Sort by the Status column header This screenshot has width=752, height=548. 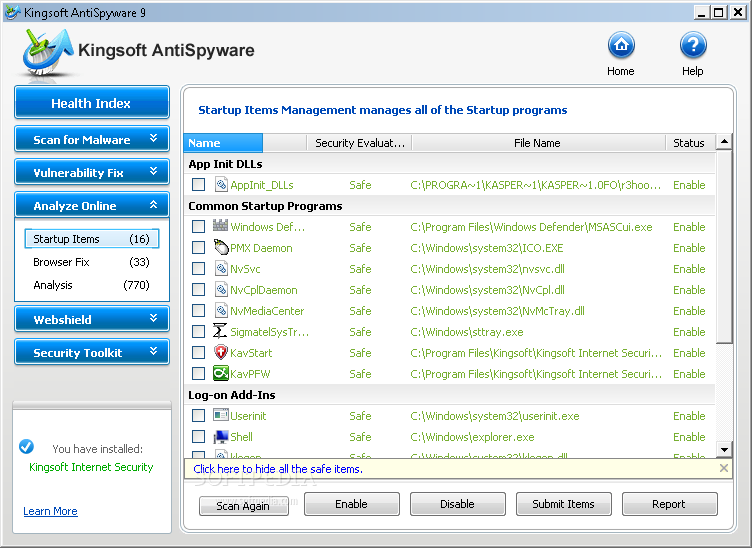point(690,143)
